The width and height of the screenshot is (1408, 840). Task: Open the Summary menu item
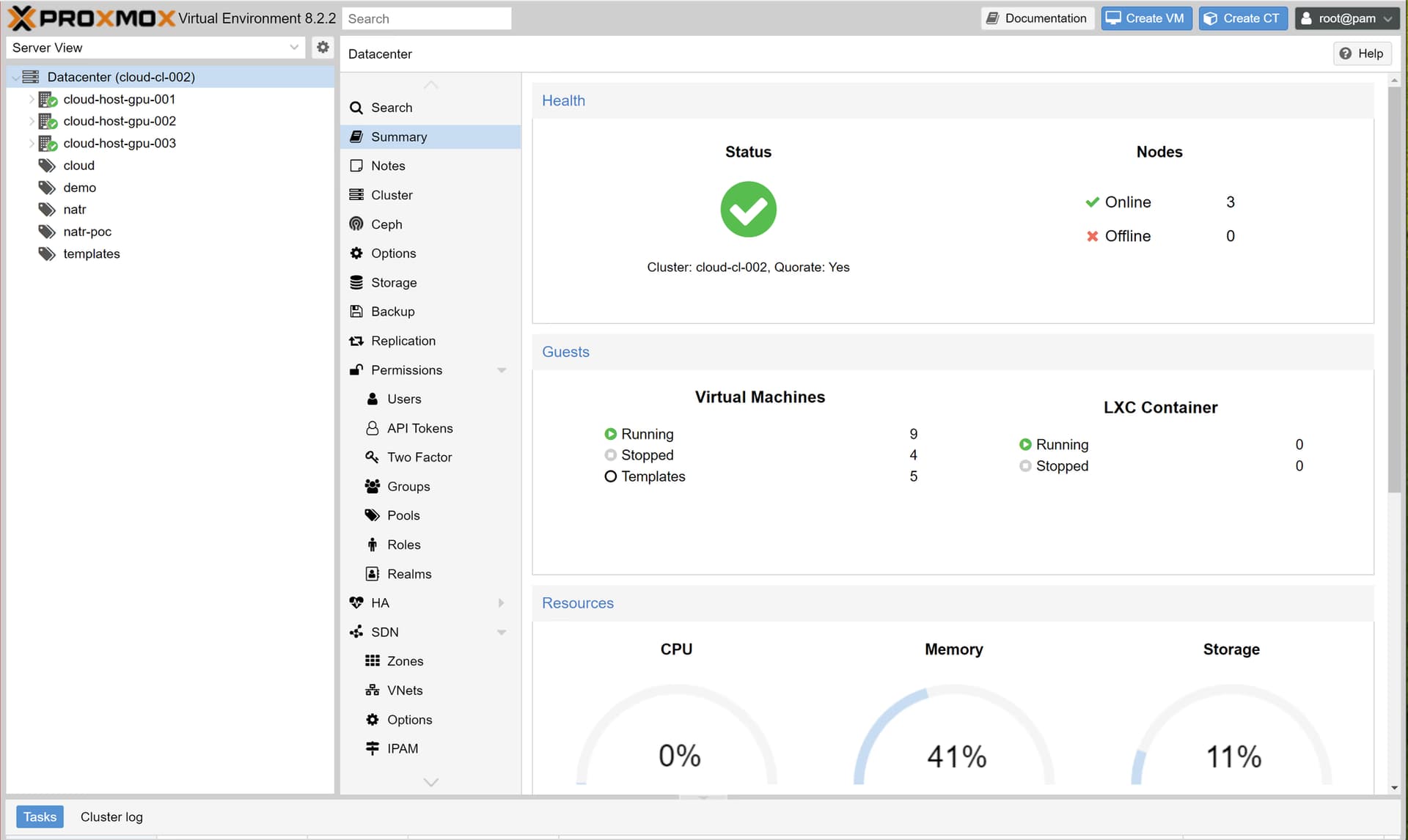tap(398, 136)
